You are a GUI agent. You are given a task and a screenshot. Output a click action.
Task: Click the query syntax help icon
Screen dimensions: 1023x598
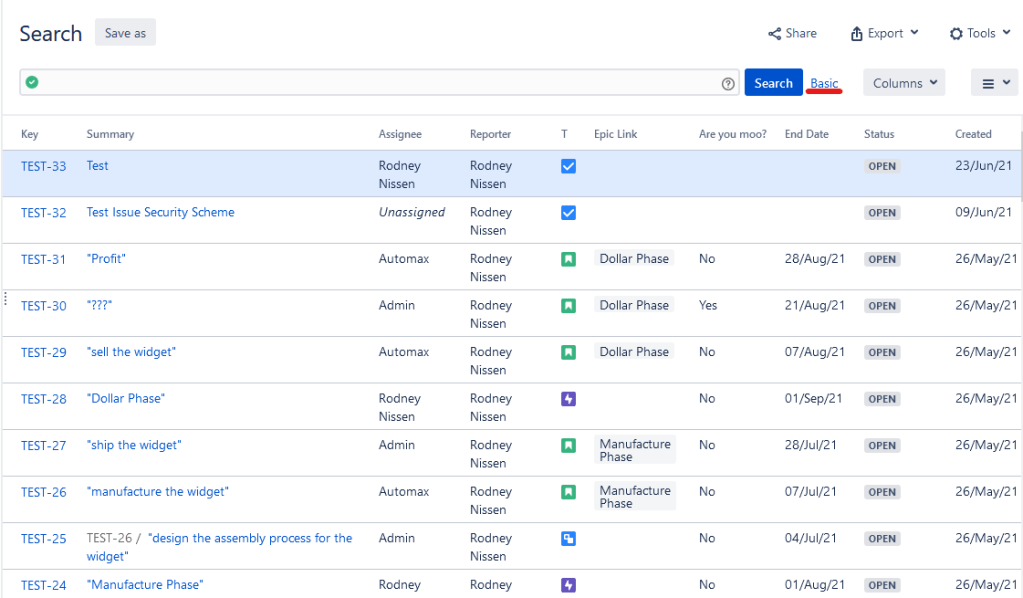point(728,84)
